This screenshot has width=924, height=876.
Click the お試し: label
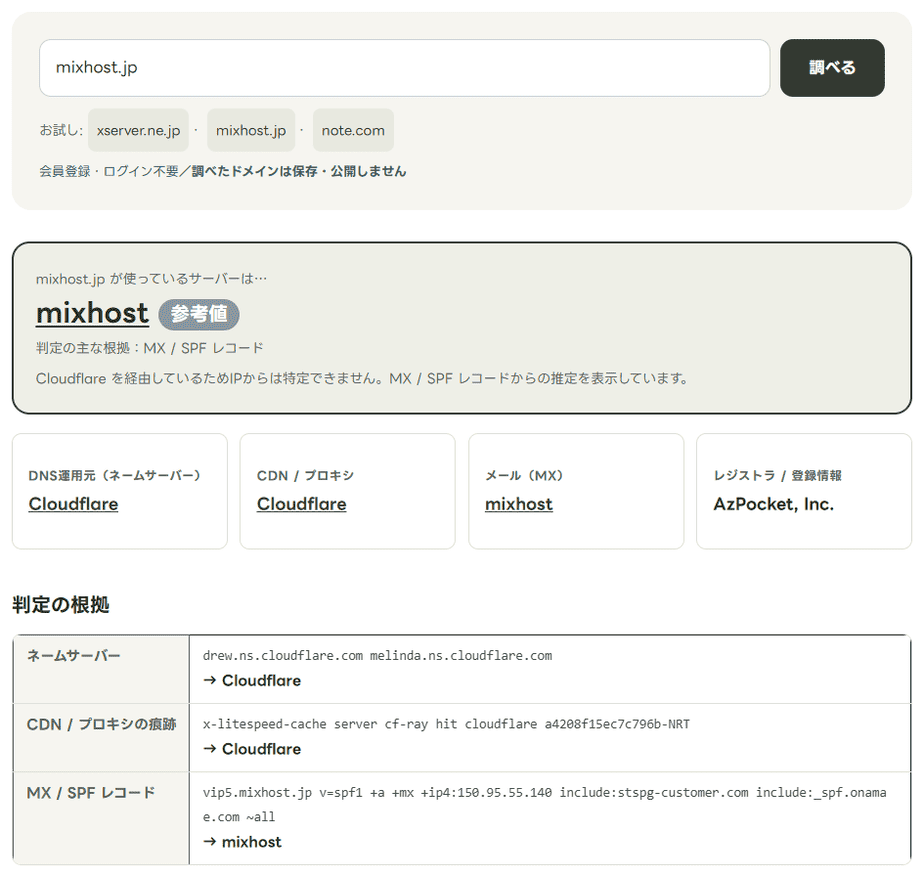[61, 130]
